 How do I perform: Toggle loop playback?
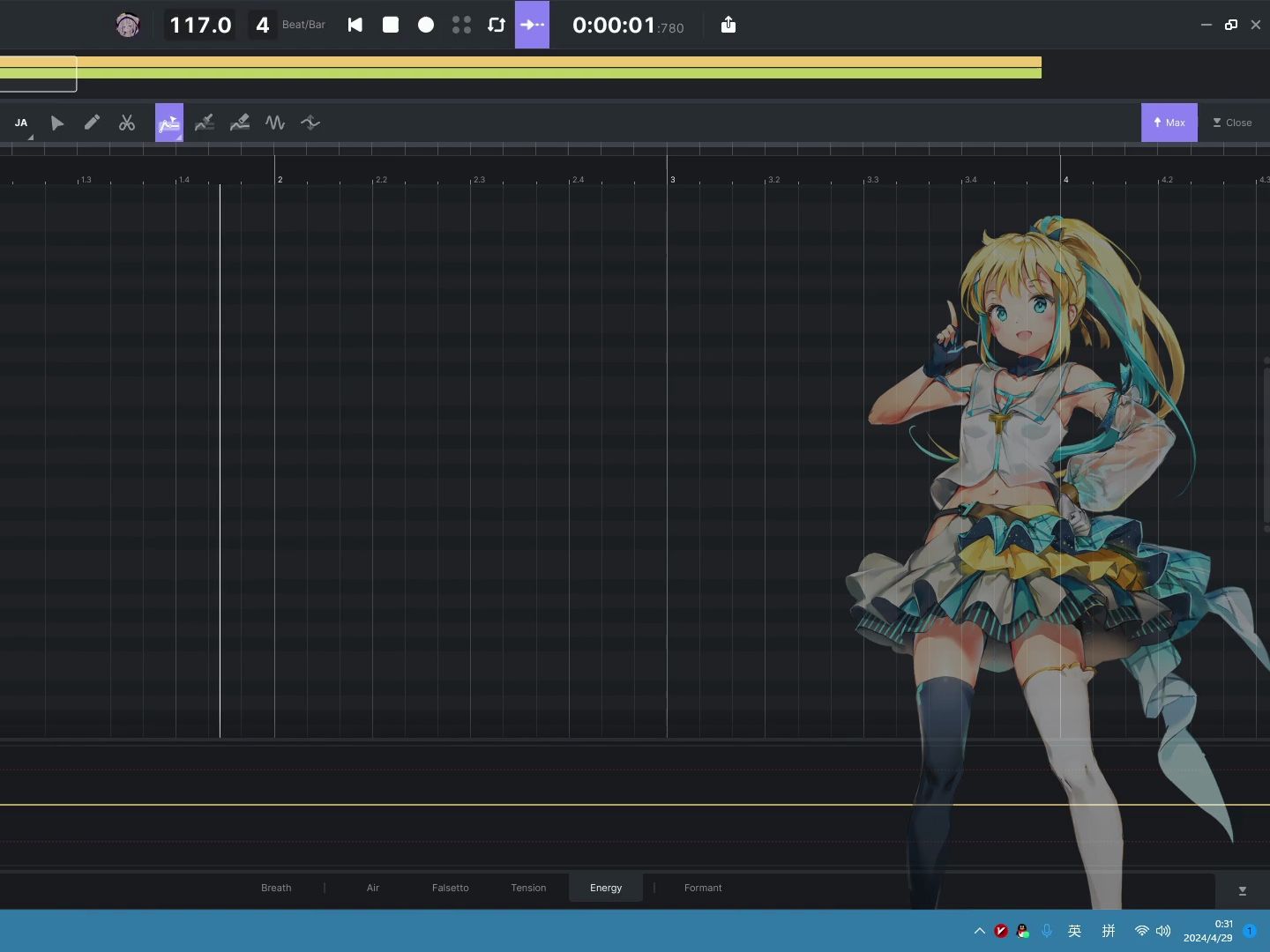point(497,25)
